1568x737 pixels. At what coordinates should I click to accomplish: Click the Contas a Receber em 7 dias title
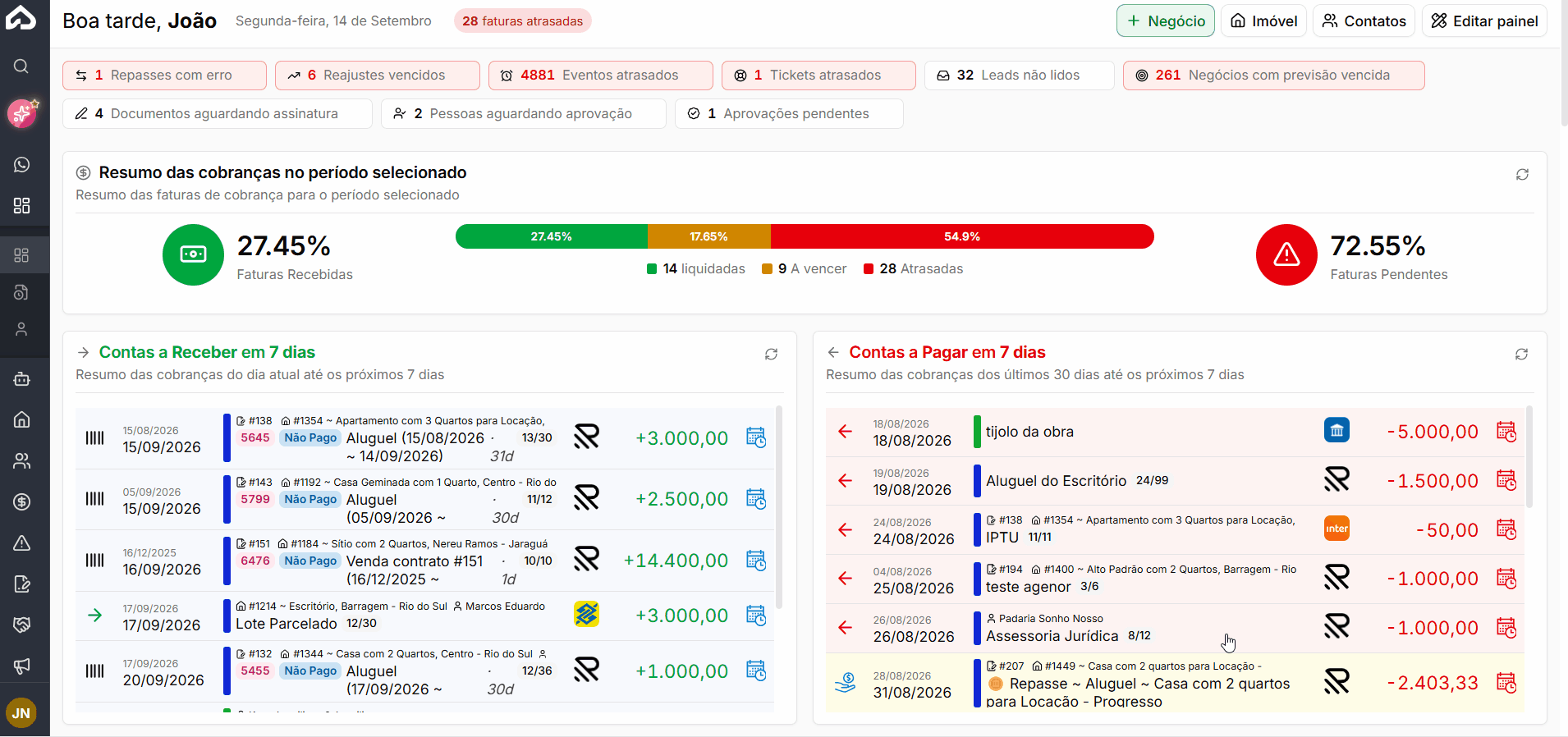click(x=207, y=352)
